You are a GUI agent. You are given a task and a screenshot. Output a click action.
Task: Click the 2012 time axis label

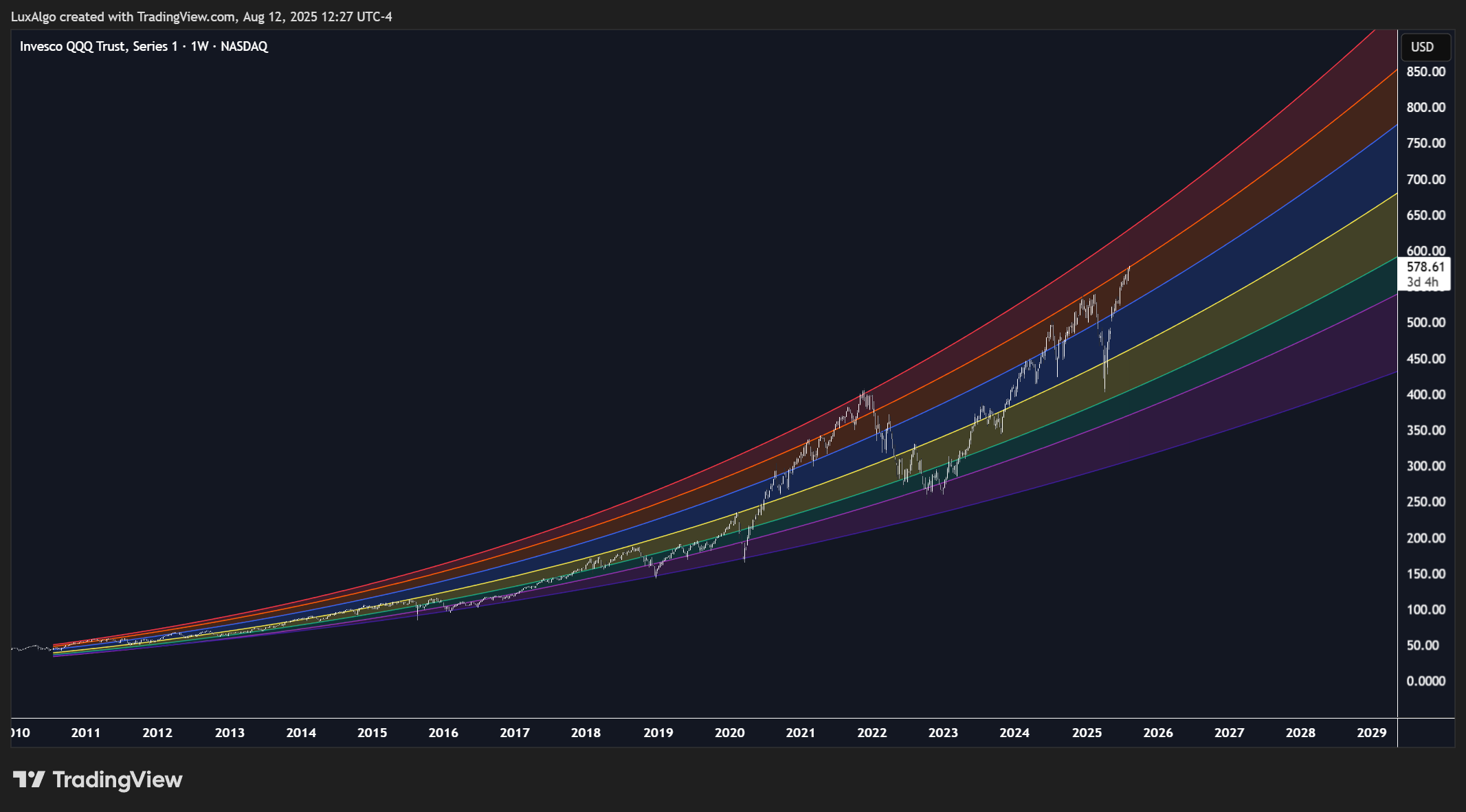point(157,732)
